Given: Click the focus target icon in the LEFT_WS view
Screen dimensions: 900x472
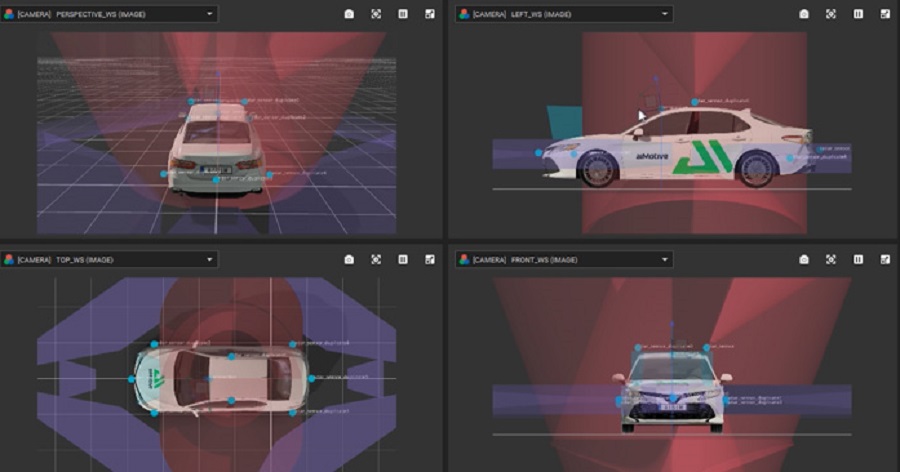Looking at the screenshot, I should point(831,14).
